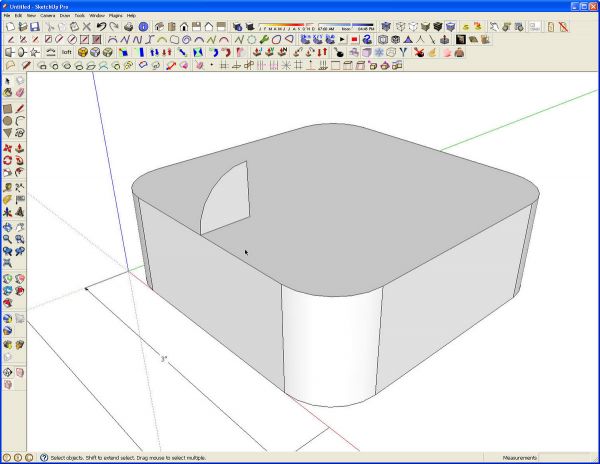Pick the Paint Bucket tool
This screenshot has width=600, height=464.
click(8, 92)
